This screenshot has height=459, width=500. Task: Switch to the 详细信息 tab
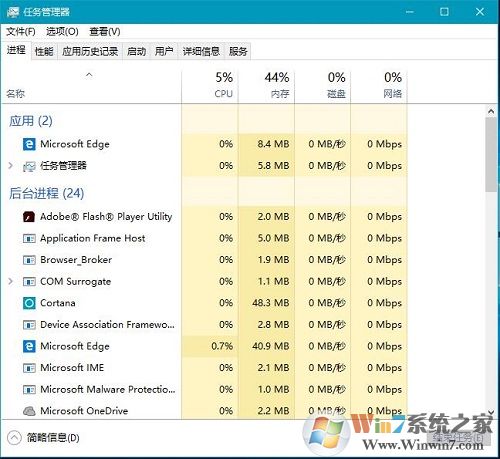[x=201, y=51]
